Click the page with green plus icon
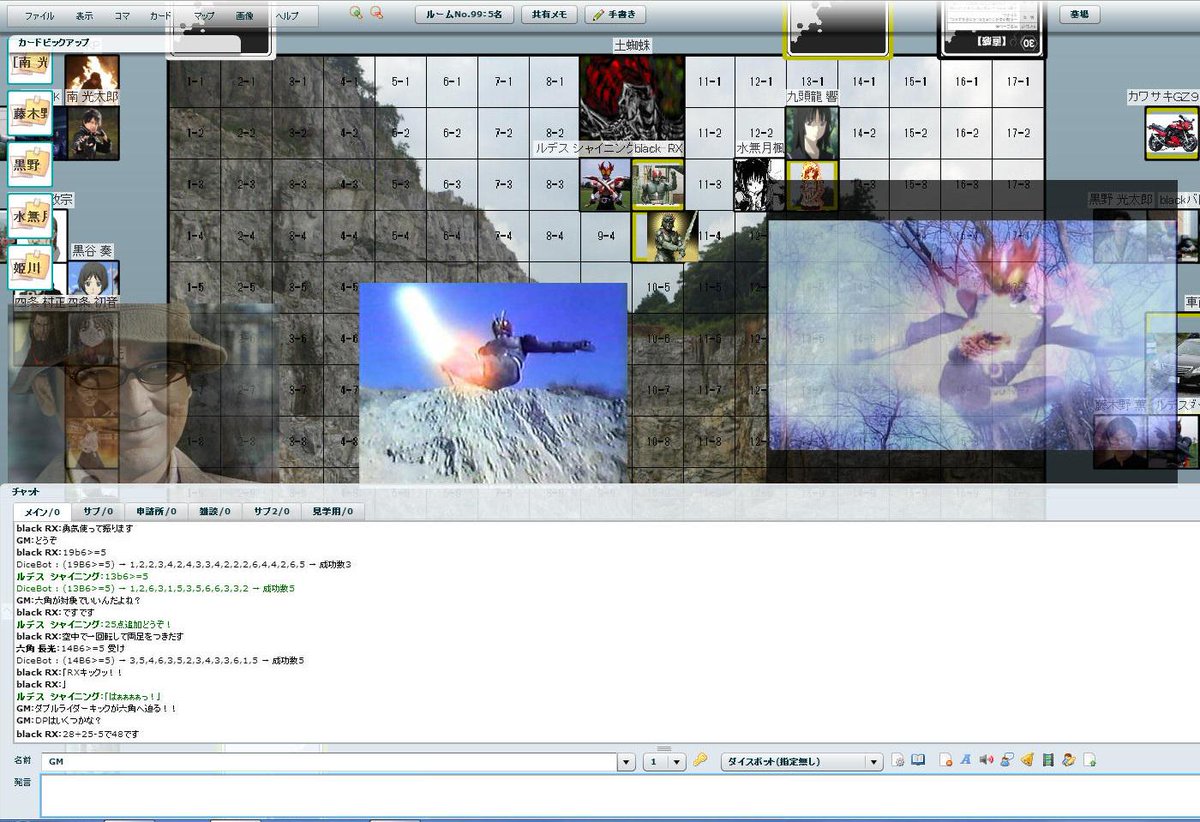1200x822 pixels. pyautogui.click(x=1090, y=760)
